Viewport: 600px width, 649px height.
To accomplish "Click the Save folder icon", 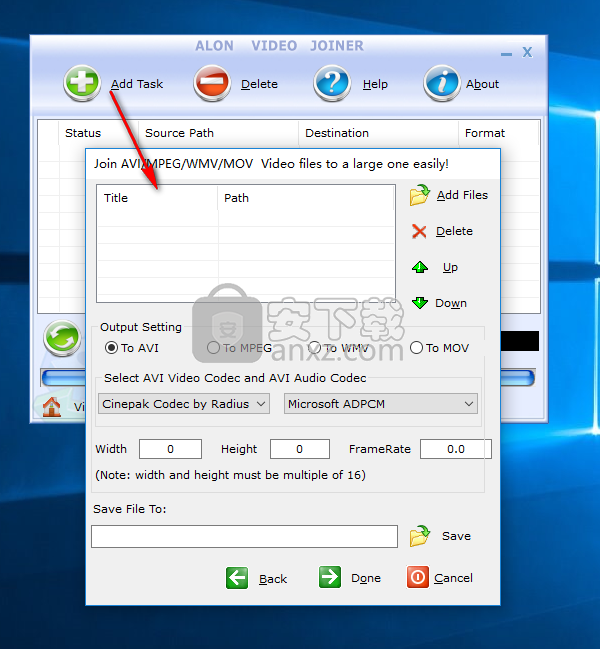I will (x=420, y=536).
